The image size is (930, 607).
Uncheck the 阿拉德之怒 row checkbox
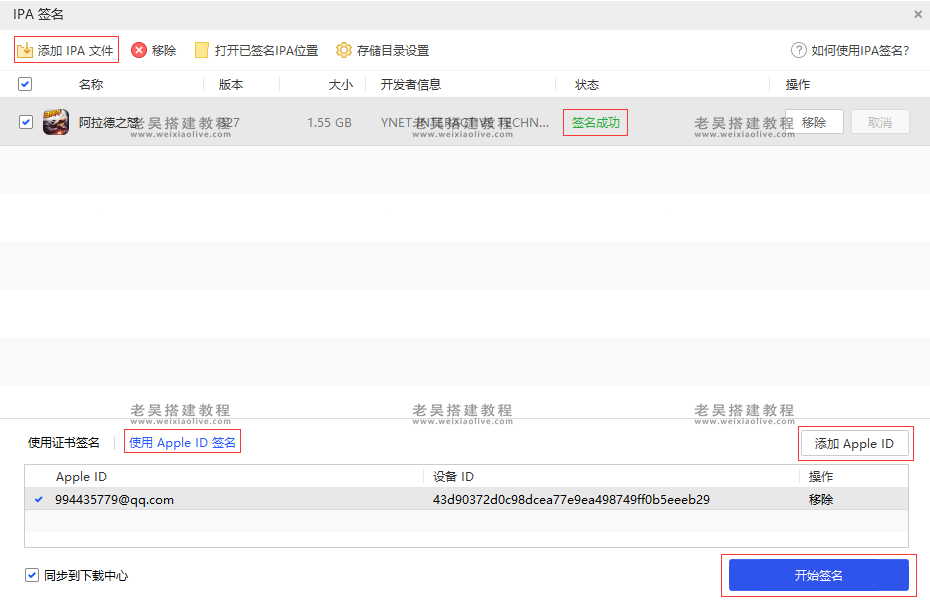(x=26, y=122)
